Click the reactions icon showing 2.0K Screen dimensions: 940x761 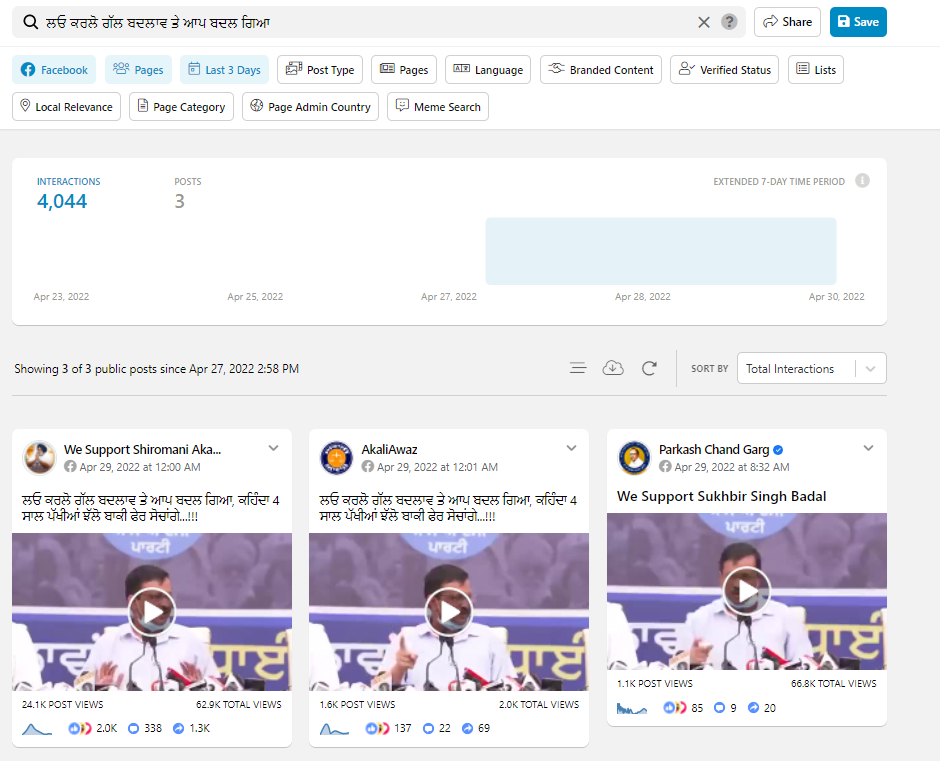pos(80,729)
